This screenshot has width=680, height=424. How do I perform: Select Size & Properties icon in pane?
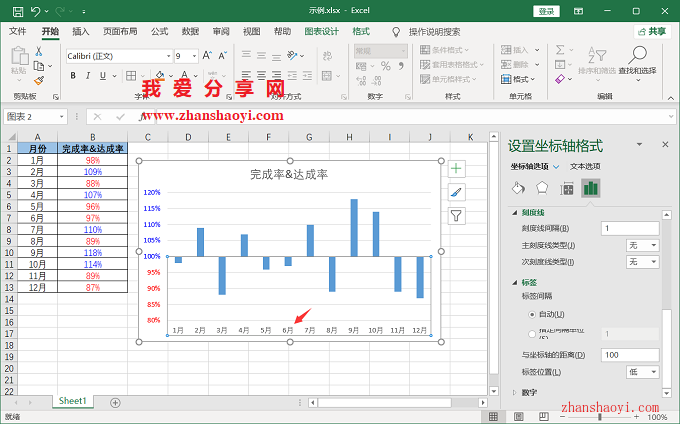566,189
